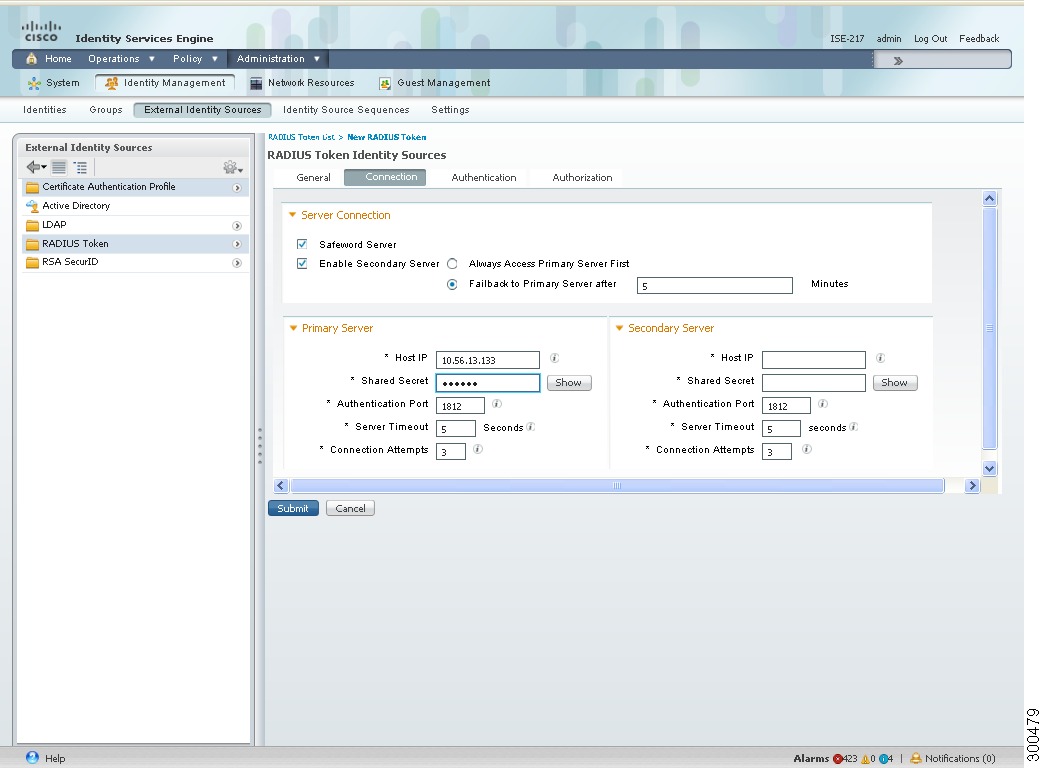Collapse the Server Connection section
Screen dimensions: 1044x768
pos(292,215)
